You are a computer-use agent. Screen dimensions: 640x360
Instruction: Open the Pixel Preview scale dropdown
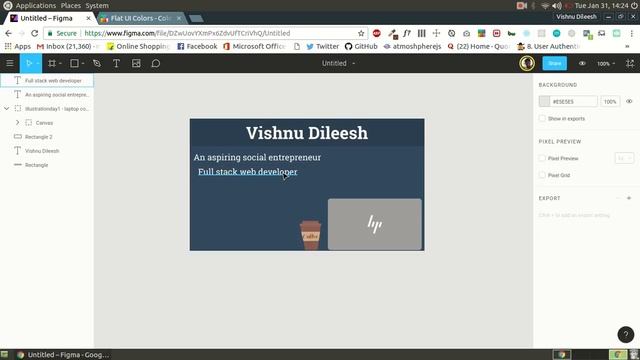(x=624, y=158)
